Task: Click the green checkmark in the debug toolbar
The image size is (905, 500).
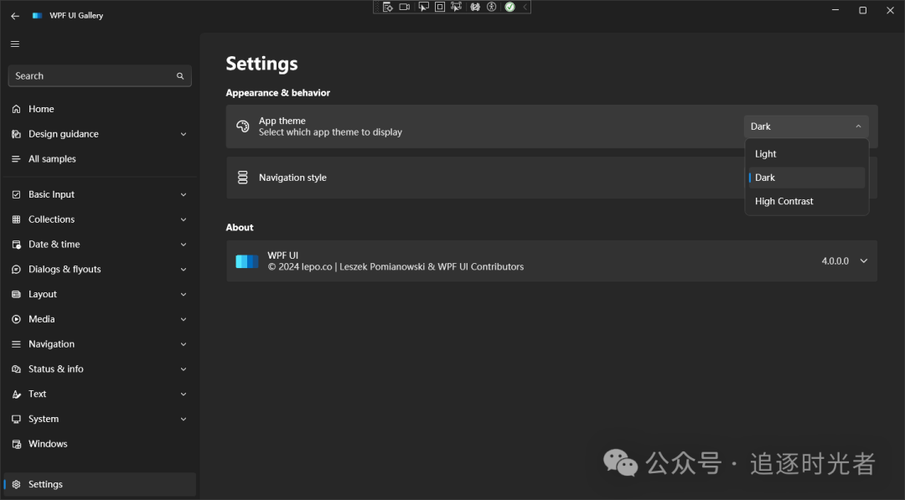Action: coord(510,7)
